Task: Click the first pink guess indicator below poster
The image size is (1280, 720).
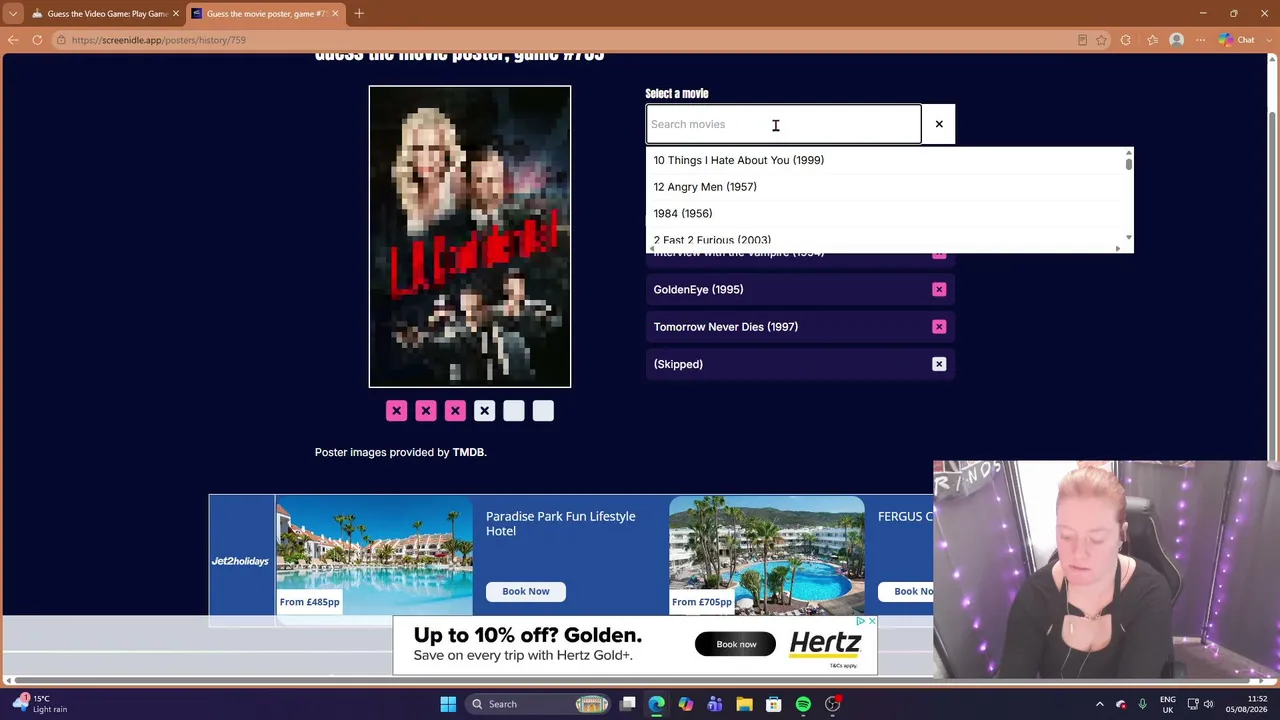Action: (x=396, y=411)
